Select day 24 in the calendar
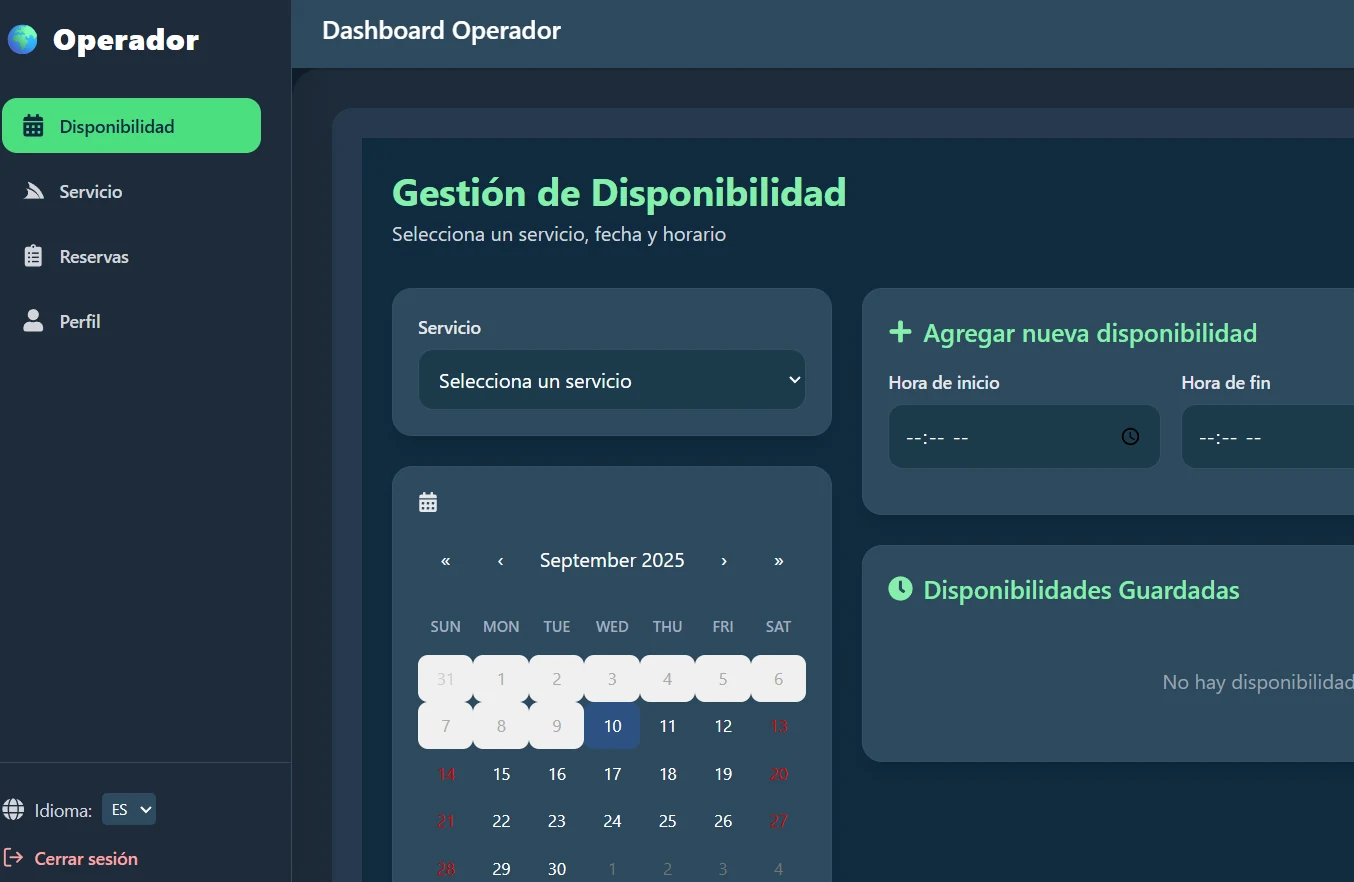 coord(612,821)
